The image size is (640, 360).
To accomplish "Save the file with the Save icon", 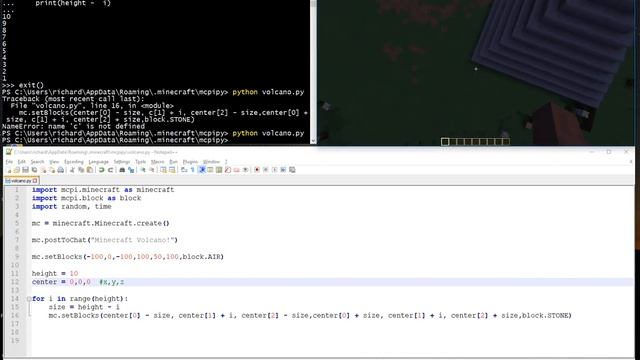I will pos(25,170).
